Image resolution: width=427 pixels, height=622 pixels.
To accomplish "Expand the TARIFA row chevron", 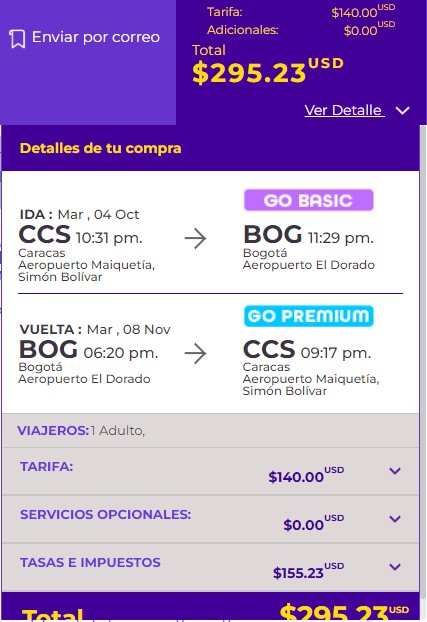I will click(395, 471).
